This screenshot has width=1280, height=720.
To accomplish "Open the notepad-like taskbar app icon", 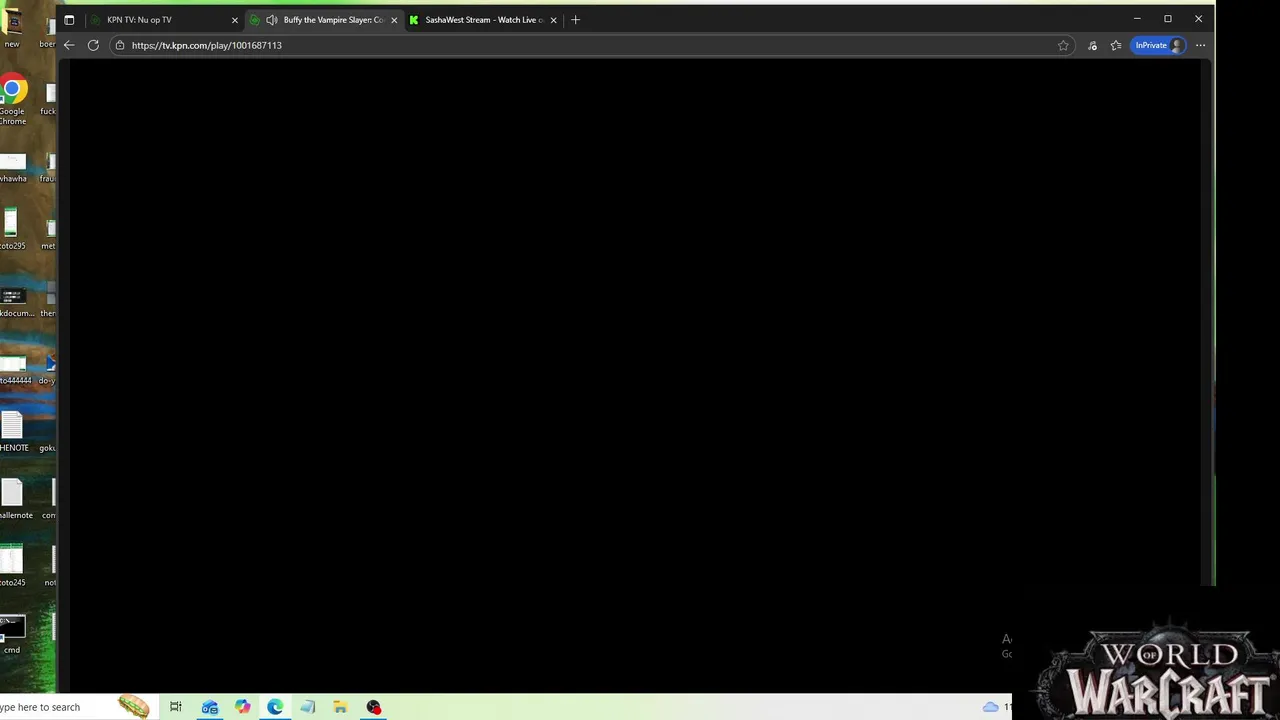I will (x=308, y=707).
